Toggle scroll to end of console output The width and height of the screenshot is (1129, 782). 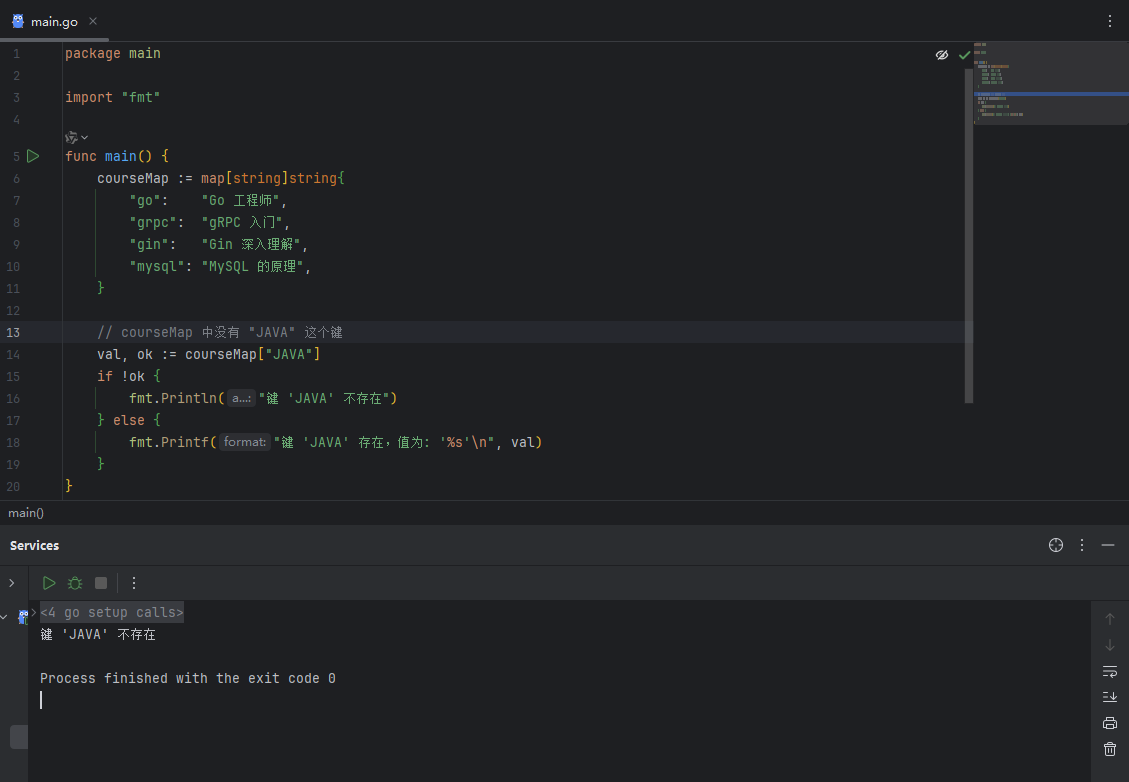pyautogui.click(x=1109, y=697)
